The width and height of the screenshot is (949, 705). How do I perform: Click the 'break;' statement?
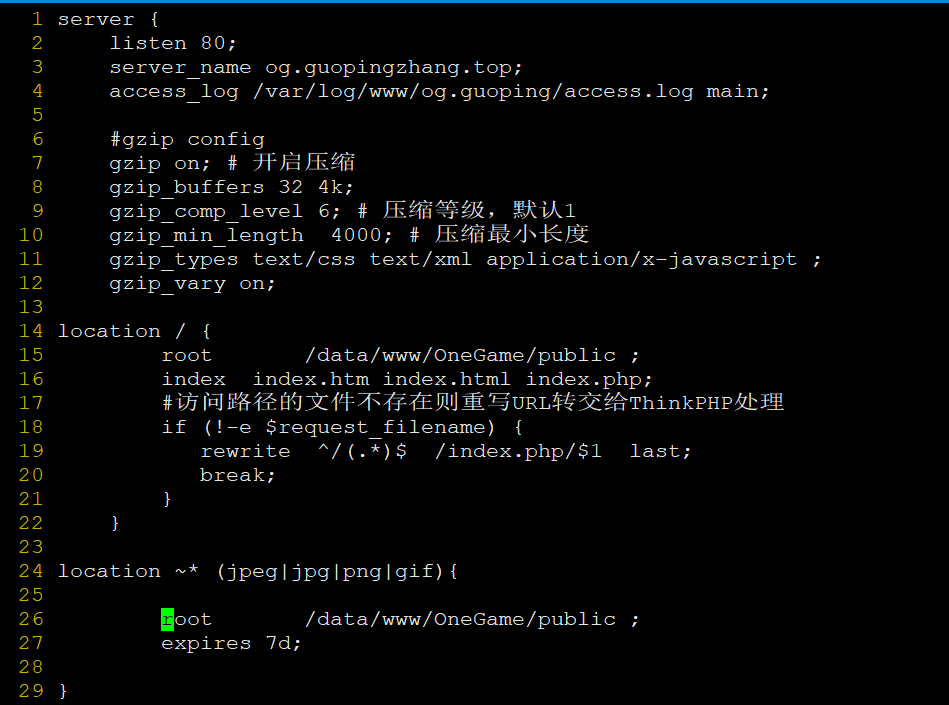(x=238, y=475)
